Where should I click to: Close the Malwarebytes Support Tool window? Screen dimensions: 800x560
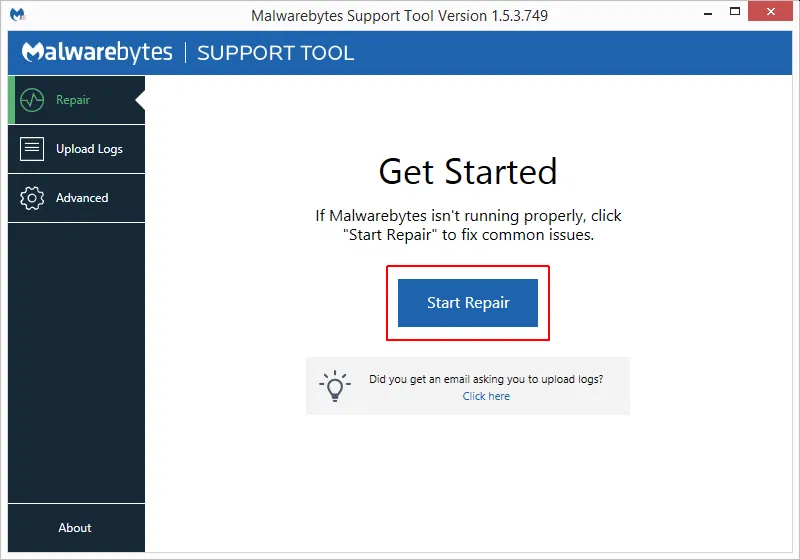click(770, 11)
